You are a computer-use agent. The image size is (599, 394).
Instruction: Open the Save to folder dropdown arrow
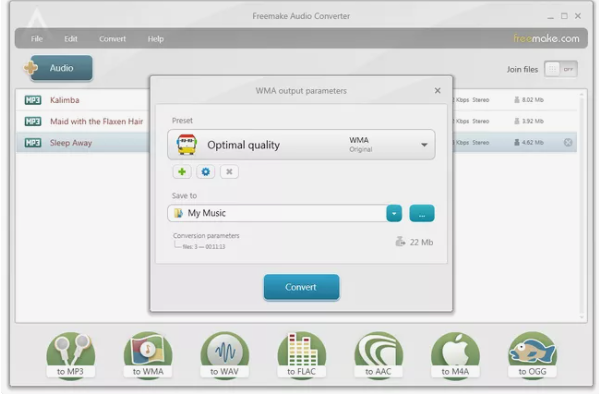[394, 213]
